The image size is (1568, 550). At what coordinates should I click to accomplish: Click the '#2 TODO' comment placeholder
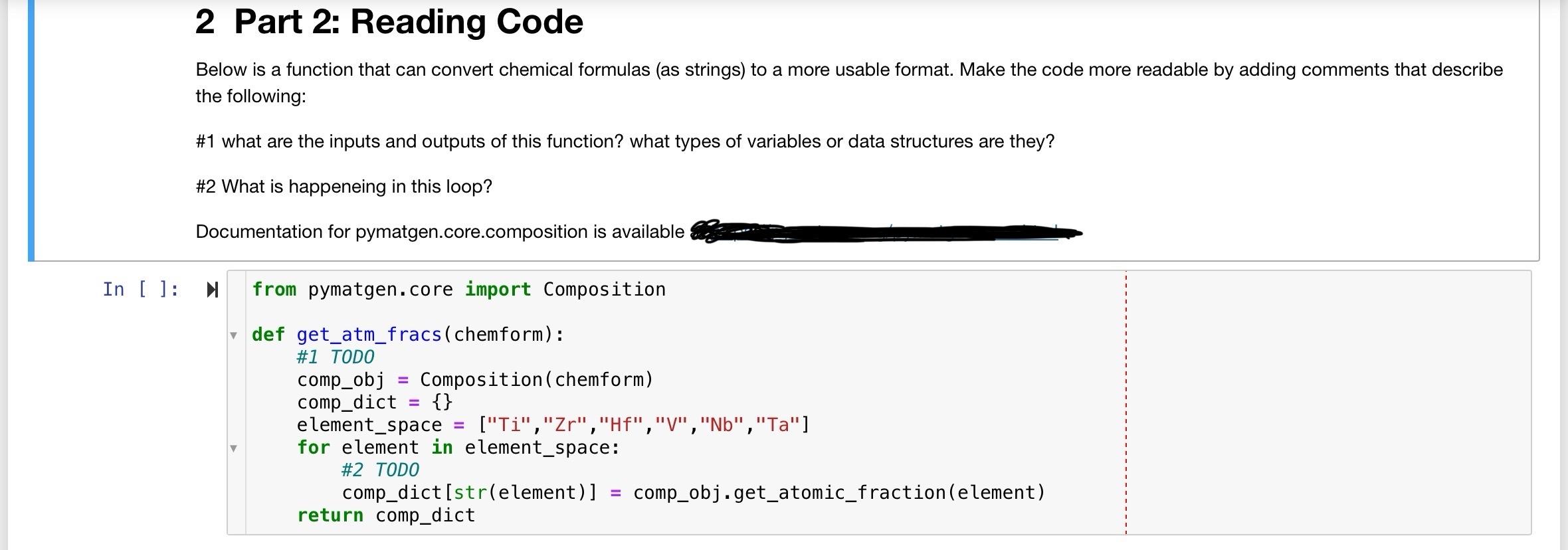tap(379, 470)
